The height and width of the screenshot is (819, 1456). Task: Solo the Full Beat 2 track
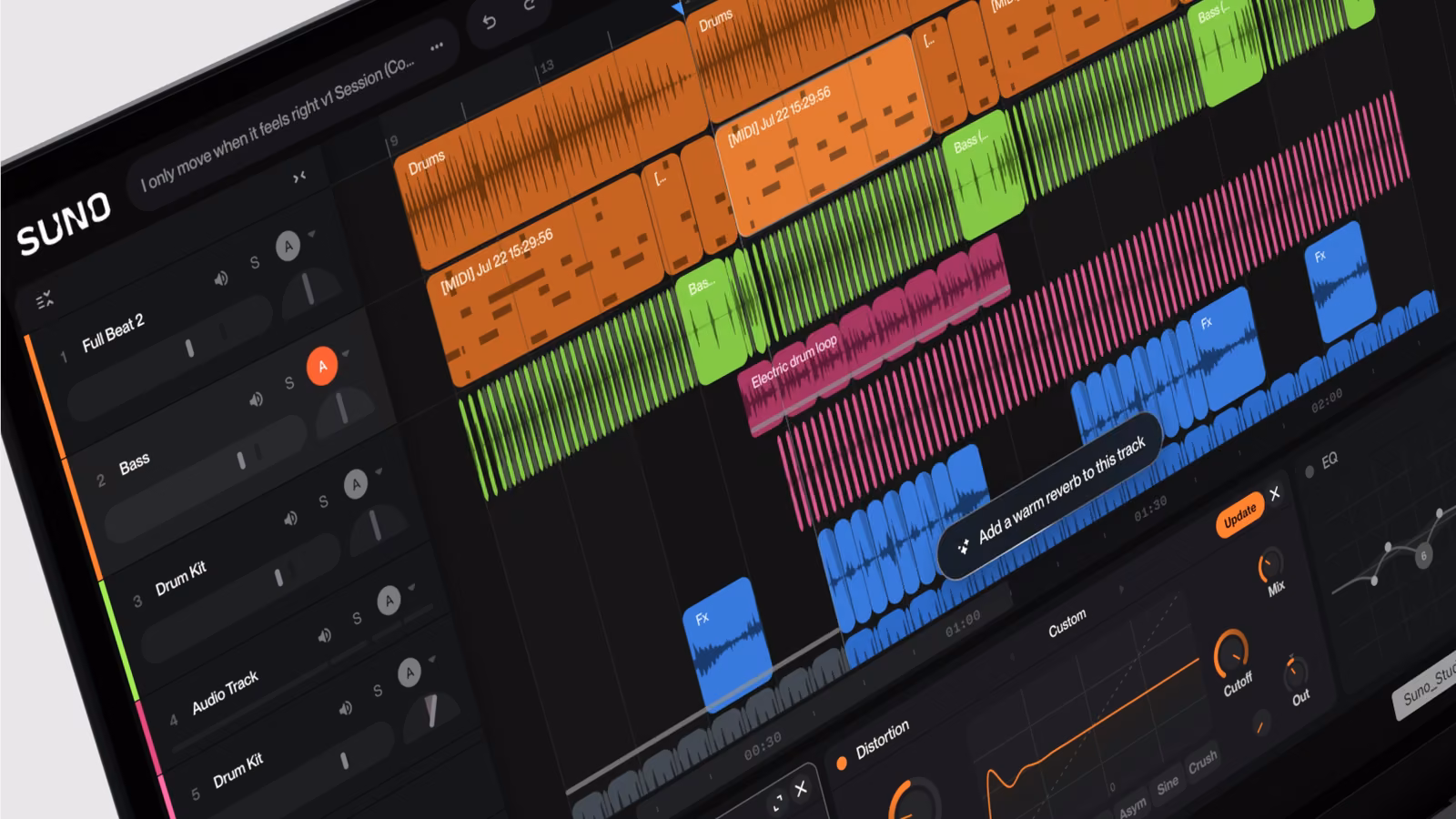pyautogui.click(x=255, y=262)
